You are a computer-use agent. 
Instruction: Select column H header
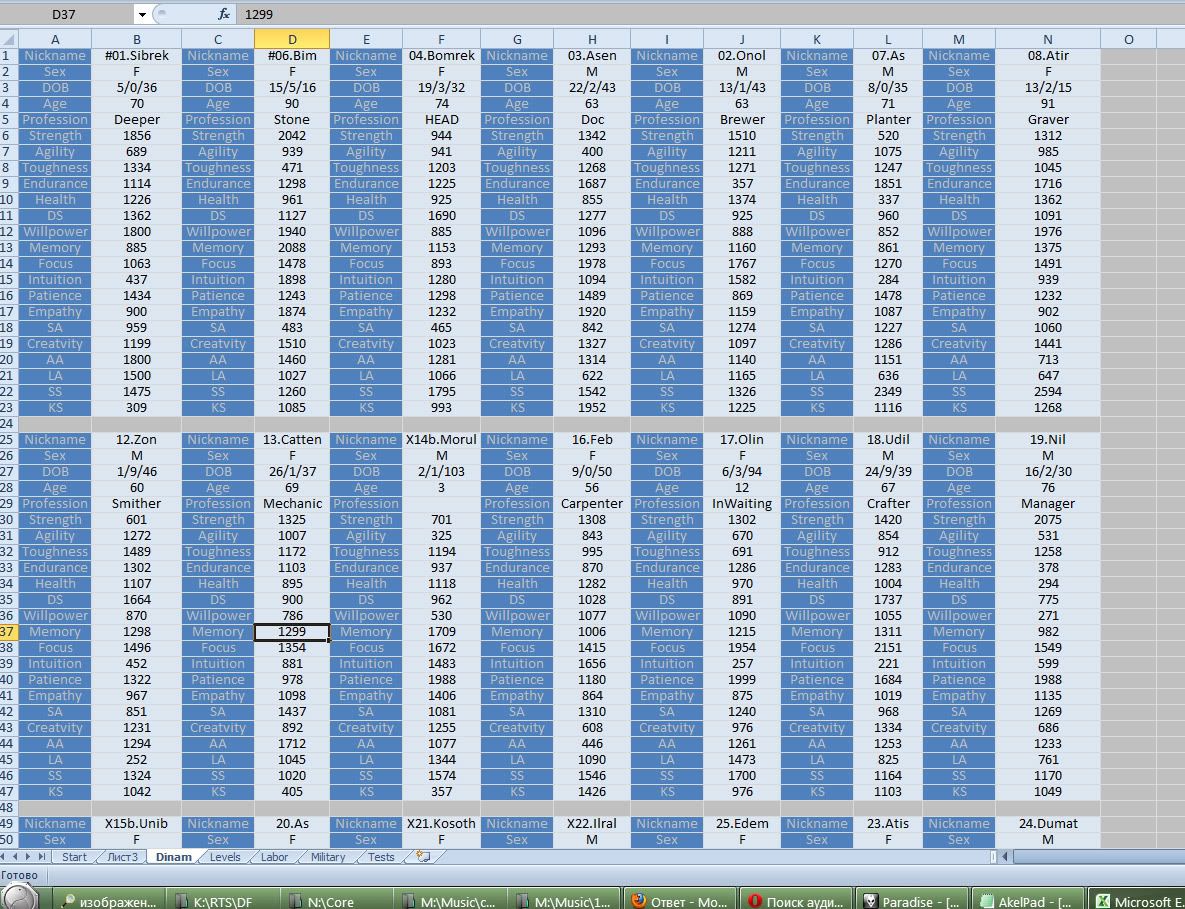point(592,39)
